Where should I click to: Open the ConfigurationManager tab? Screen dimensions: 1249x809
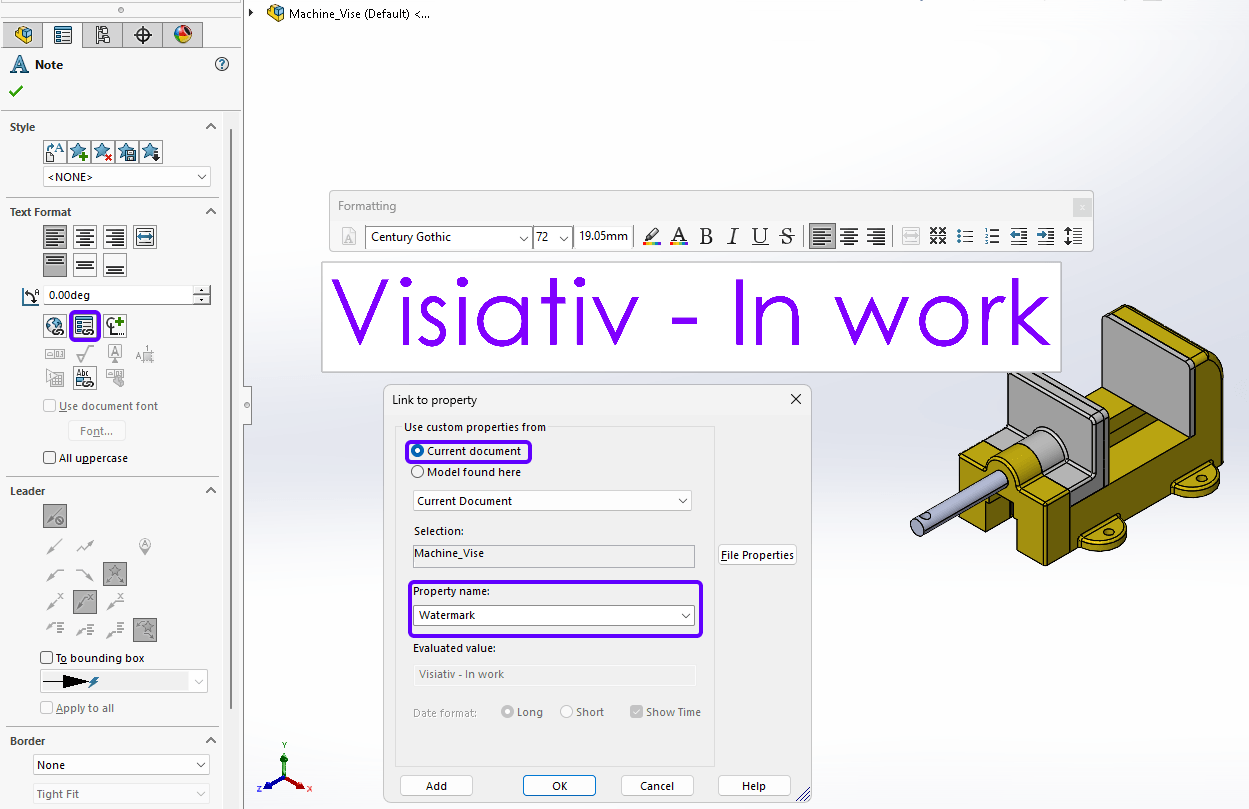[x=103, y=35]
